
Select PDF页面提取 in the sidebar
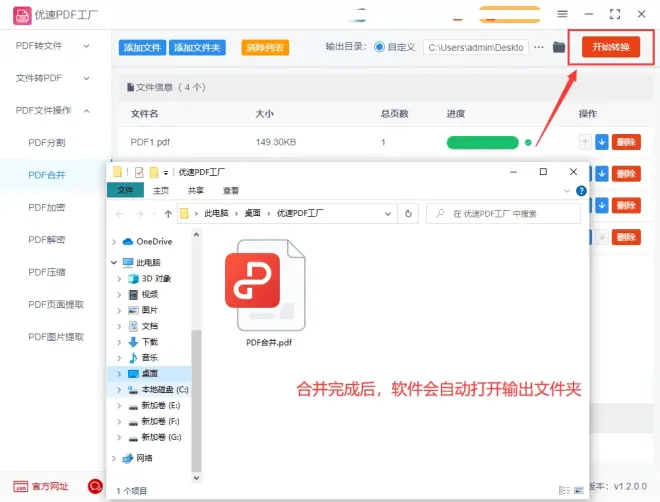56,305
